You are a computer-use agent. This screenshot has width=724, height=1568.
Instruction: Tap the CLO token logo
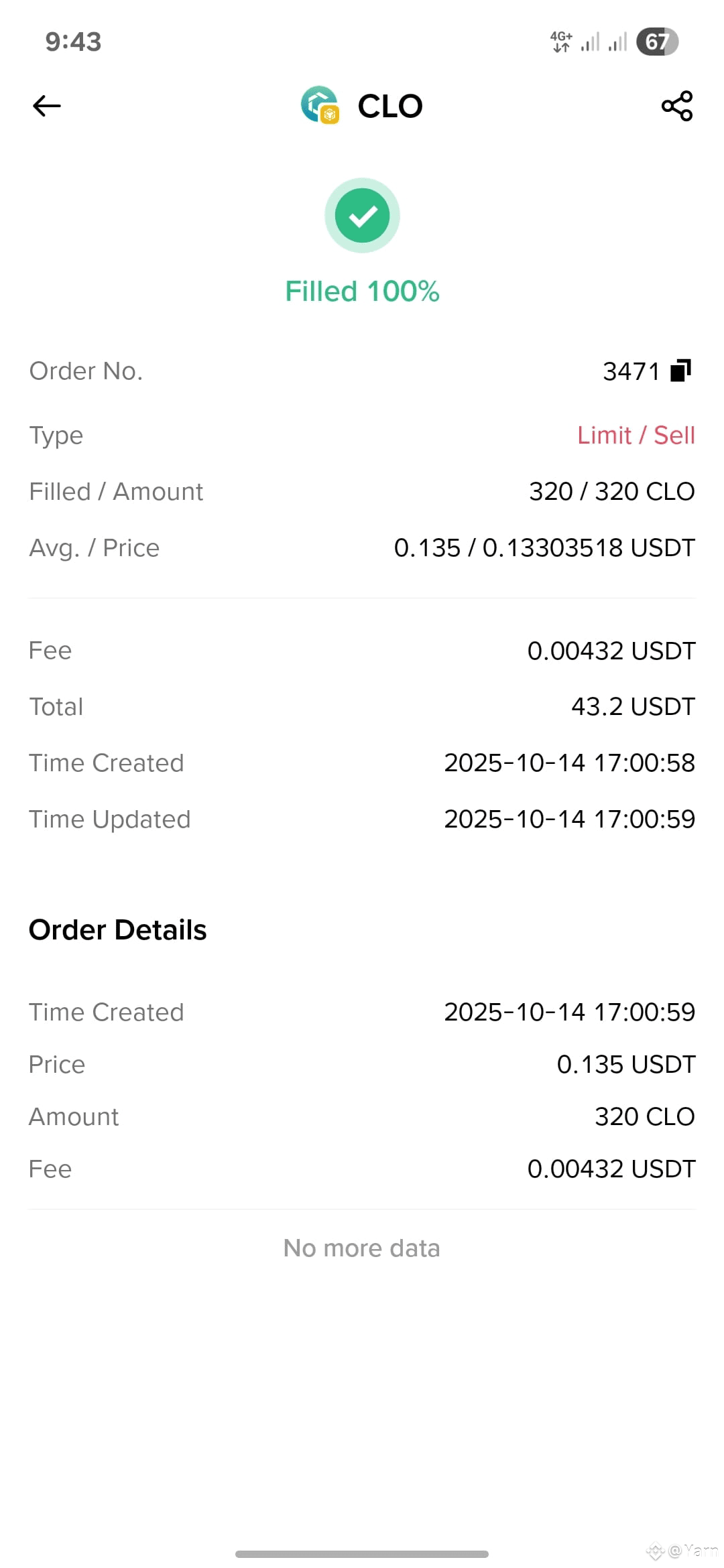320,105
